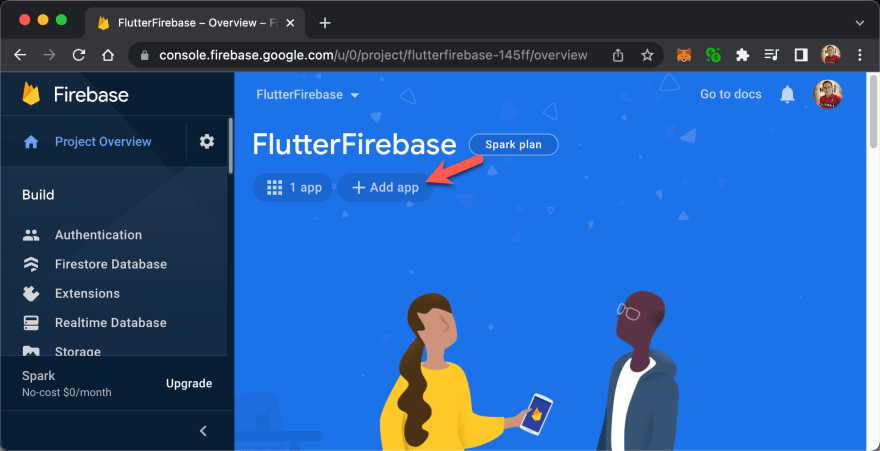This screenshot has width=880, height=451.
Task: Open the green dollar extension
Action: click(713, 55)
